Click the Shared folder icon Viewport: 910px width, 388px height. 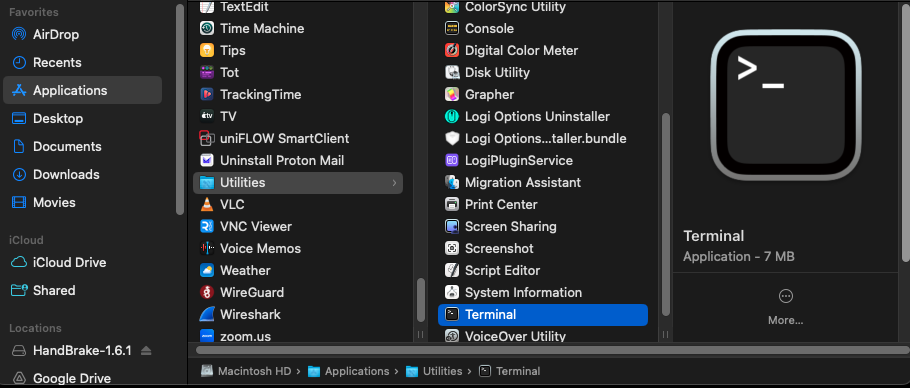(x=19, y=290)
